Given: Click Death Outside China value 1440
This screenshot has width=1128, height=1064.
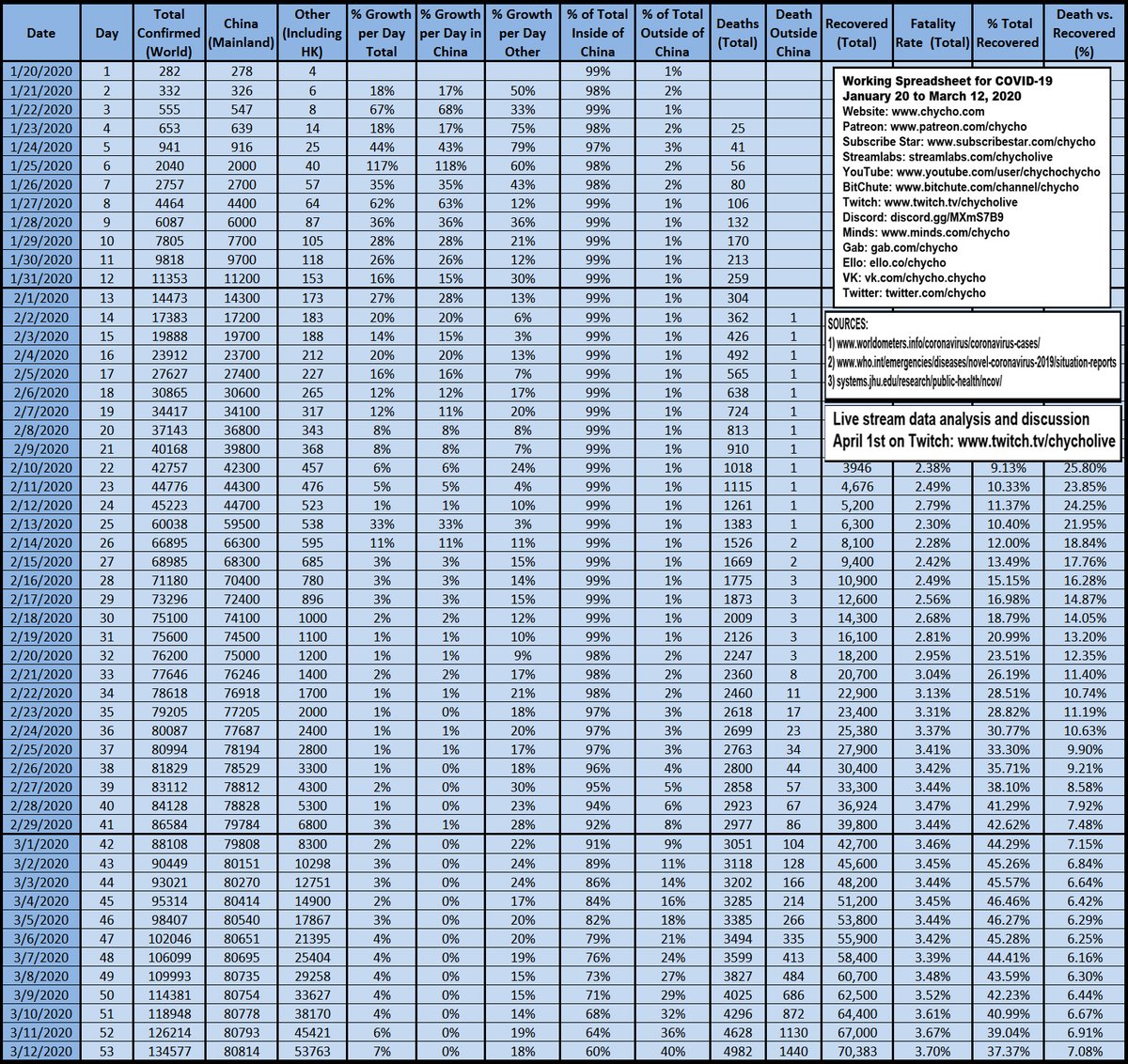Looking at the screenshot, I should 793,1051.
